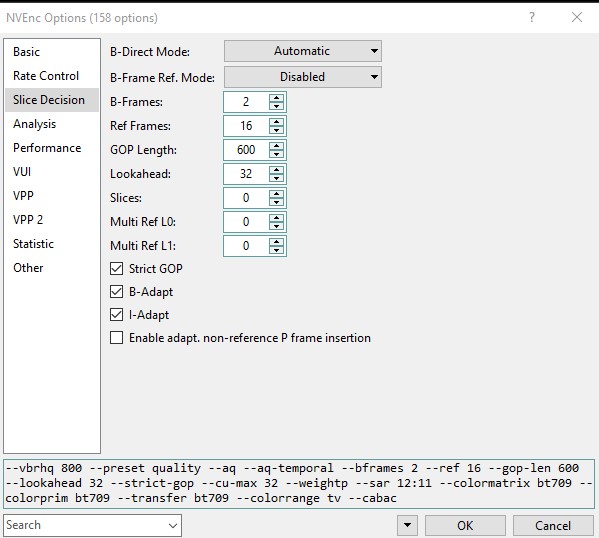Uncheck the Strict GOP checkbox

point(117,269)
